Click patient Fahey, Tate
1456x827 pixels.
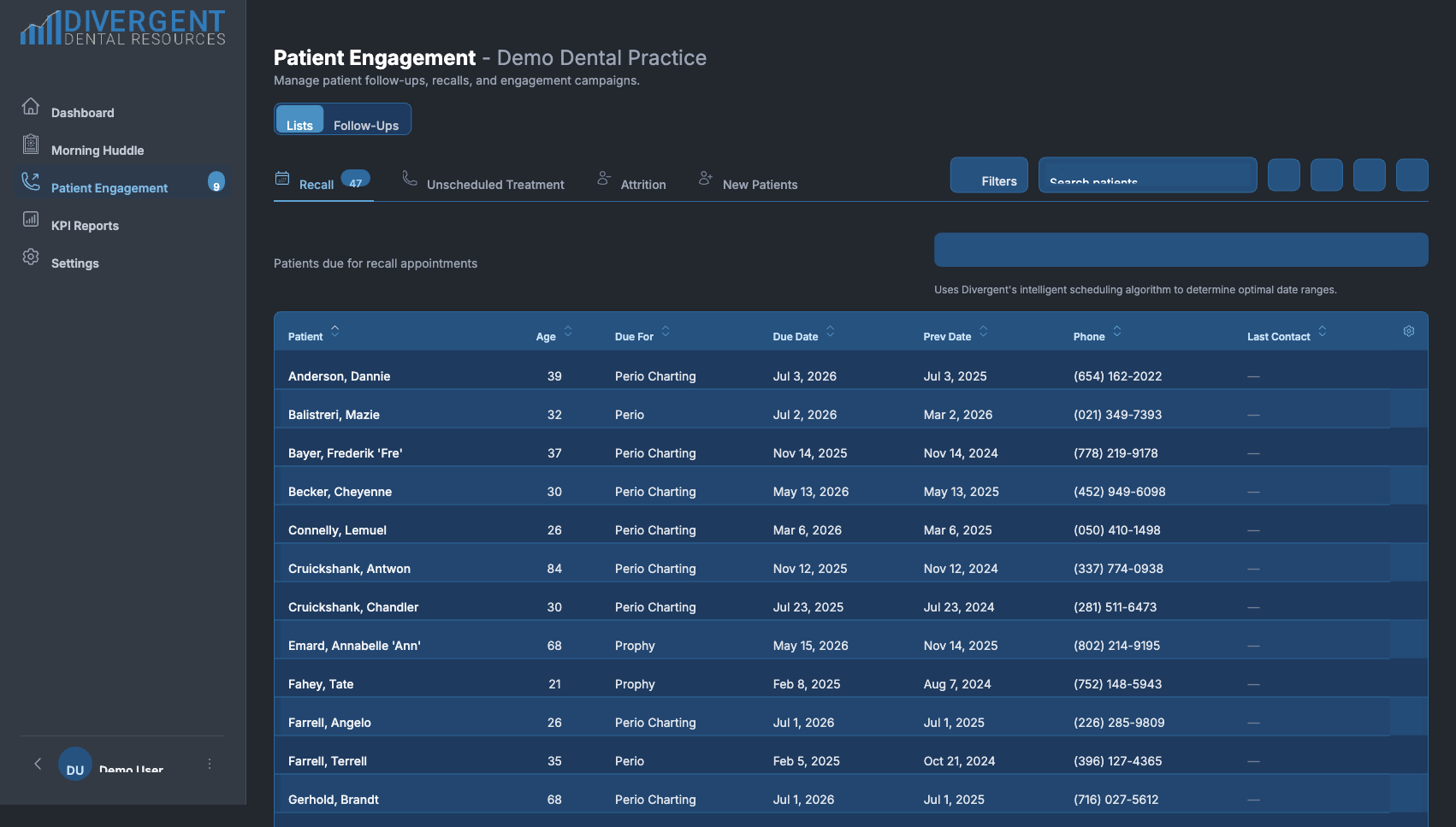(321, 684)
